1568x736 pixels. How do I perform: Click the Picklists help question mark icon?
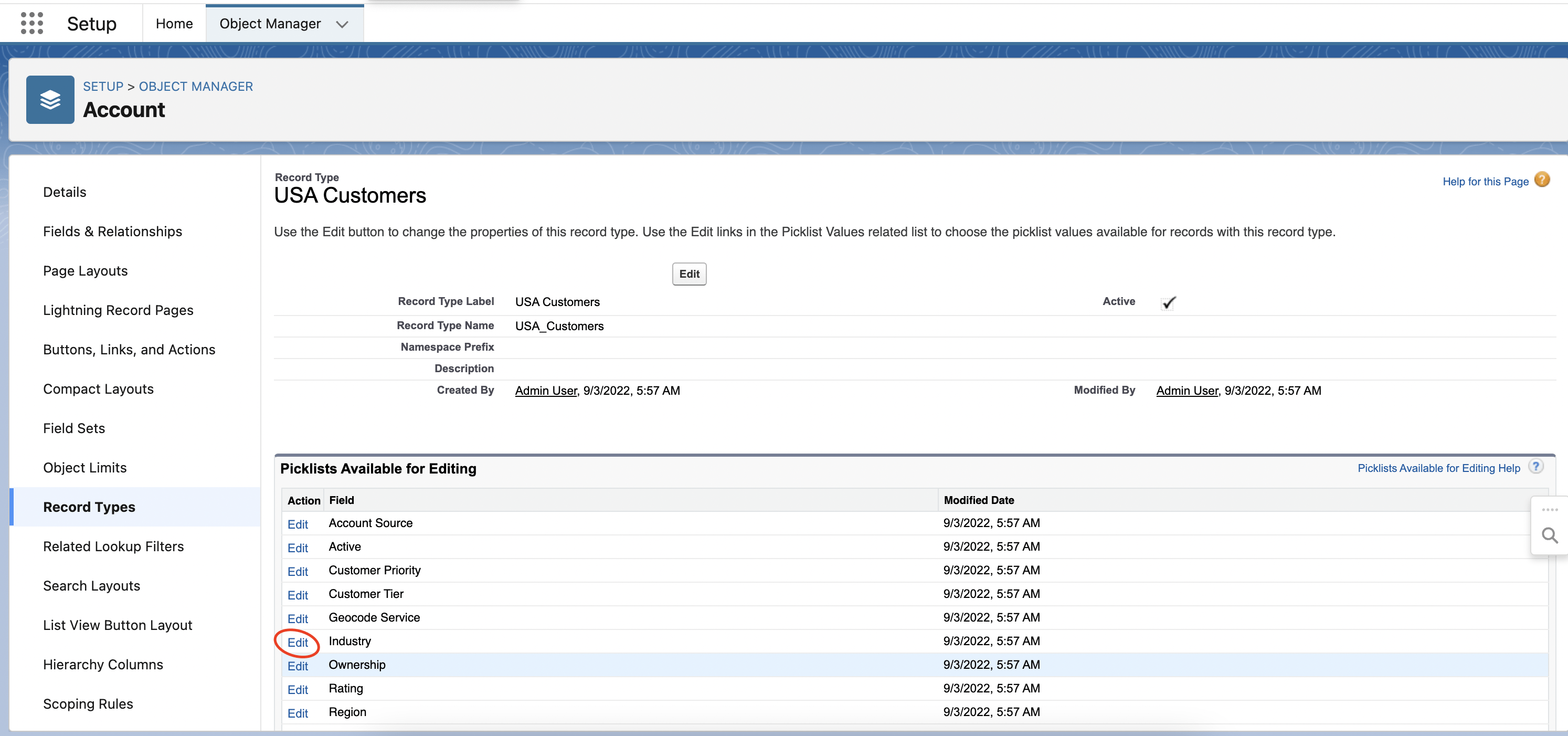(x=1536, y=467)
